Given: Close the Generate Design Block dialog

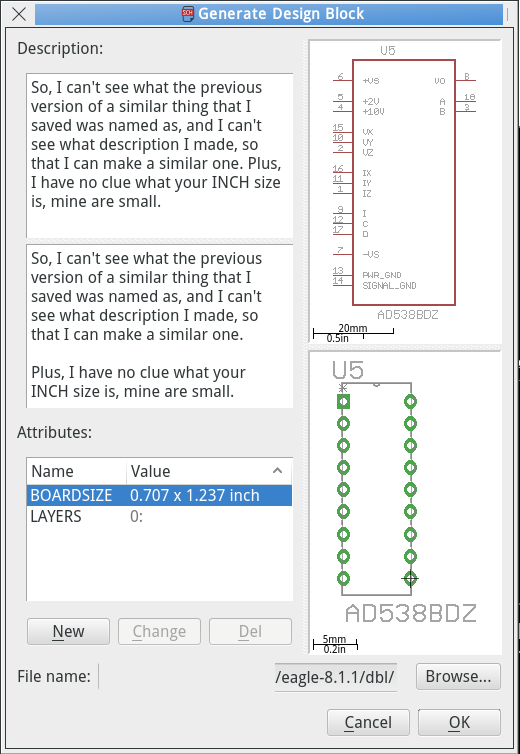Looking at the screenshot, I should click(19, 14).
